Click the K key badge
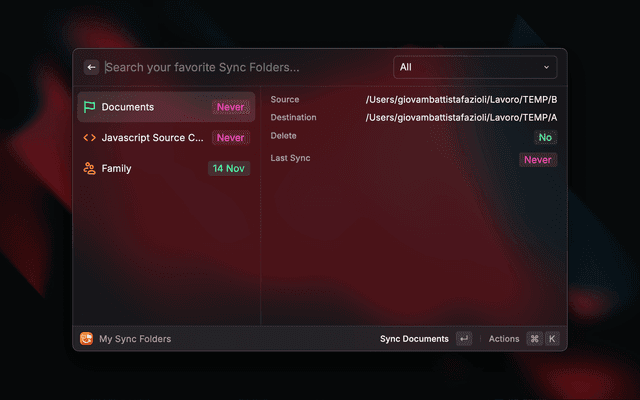 coord(551,339)
